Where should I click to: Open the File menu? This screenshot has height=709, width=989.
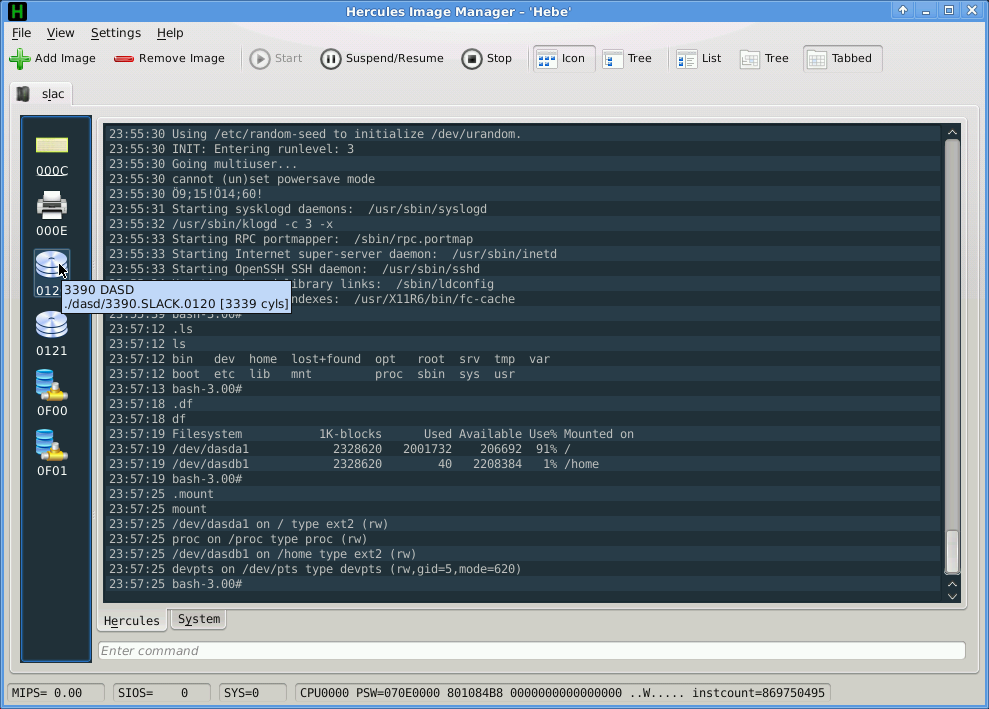click(21, 33)
